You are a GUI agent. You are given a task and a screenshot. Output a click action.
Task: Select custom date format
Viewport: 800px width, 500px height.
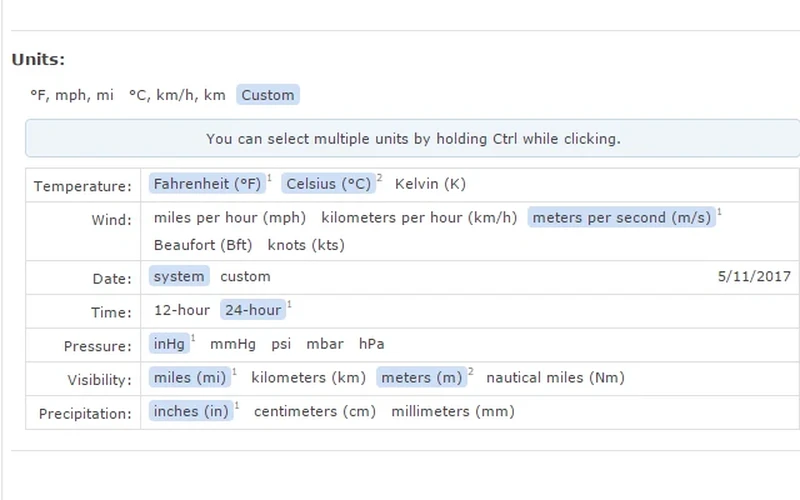click(x=245, y=276)
